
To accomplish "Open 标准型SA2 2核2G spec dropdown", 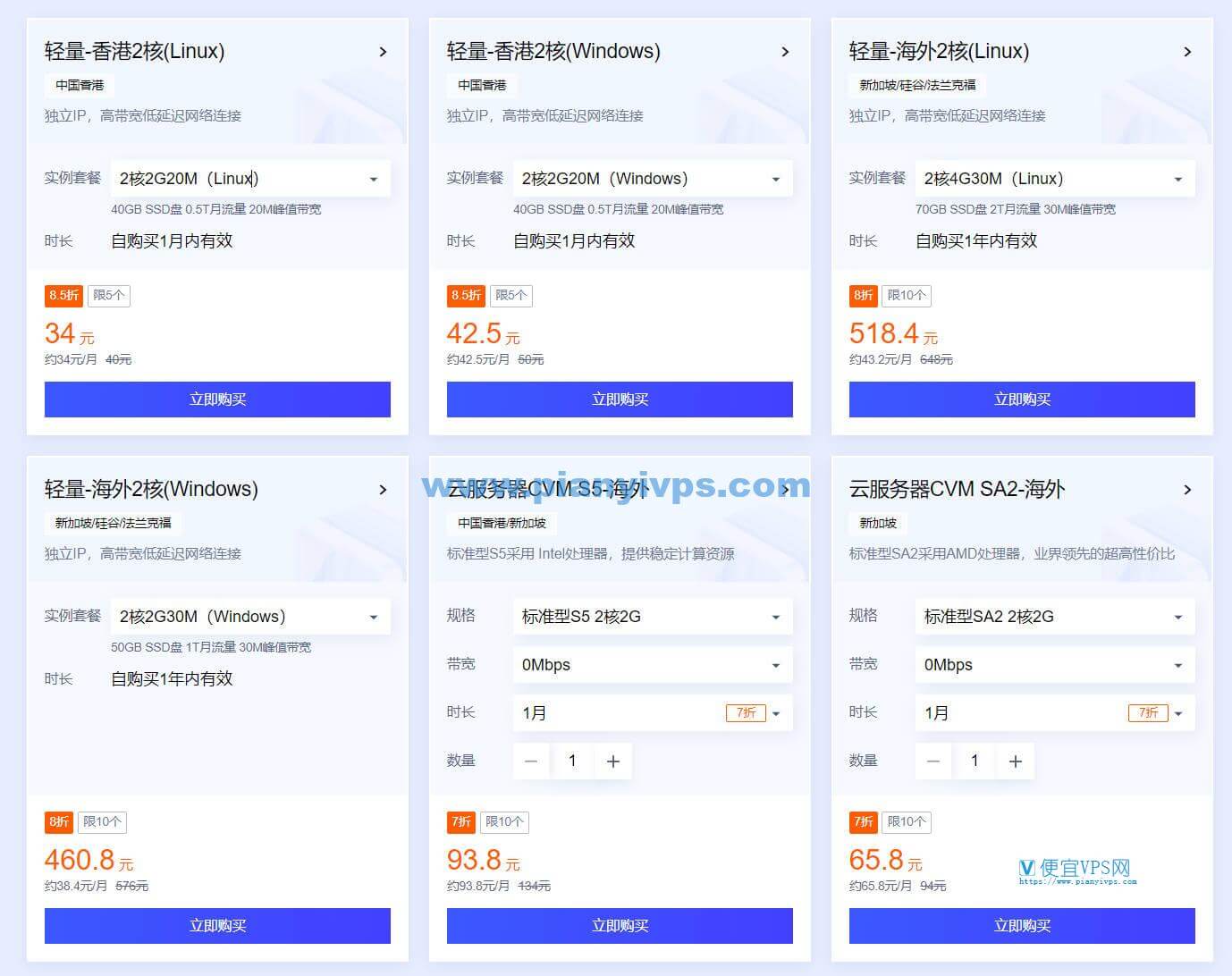I will (1055, 617).
